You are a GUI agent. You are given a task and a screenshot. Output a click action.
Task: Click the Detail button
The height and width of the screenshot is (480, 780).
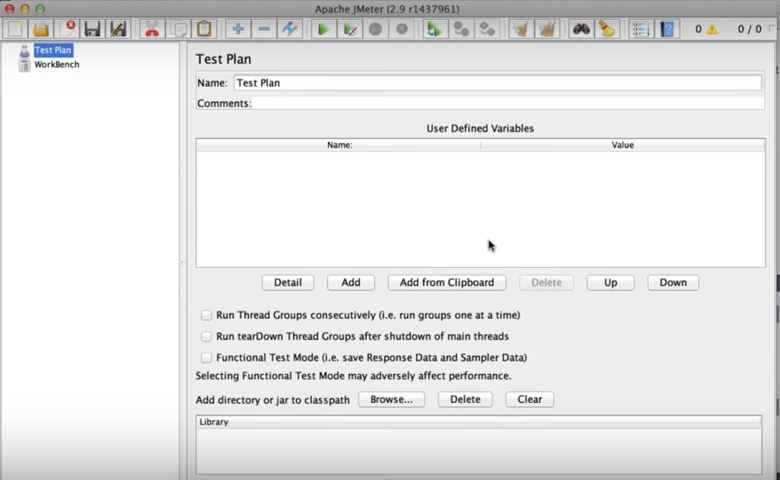coord(288,283)
